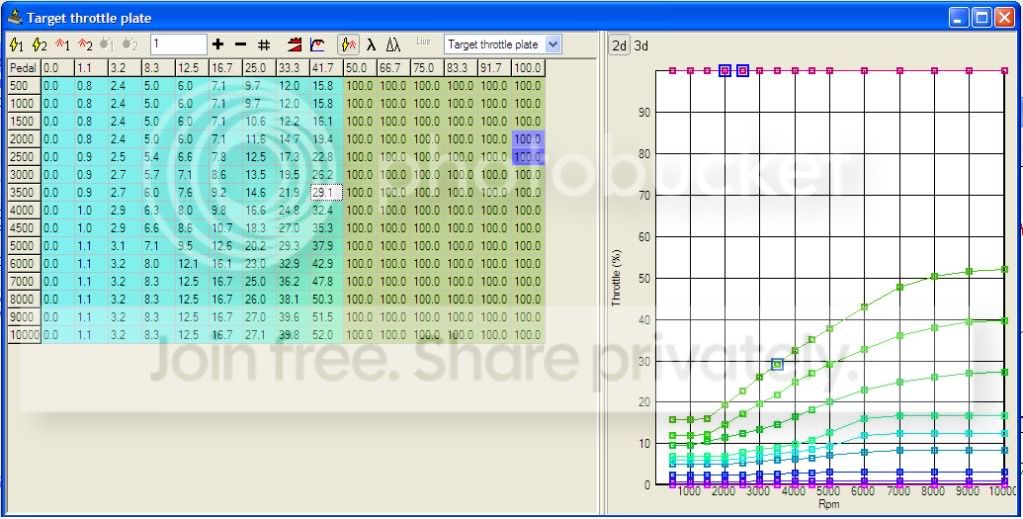Screen dimensions: 1023x519
Task: Click the adjustment value input field
Action: 178,45
